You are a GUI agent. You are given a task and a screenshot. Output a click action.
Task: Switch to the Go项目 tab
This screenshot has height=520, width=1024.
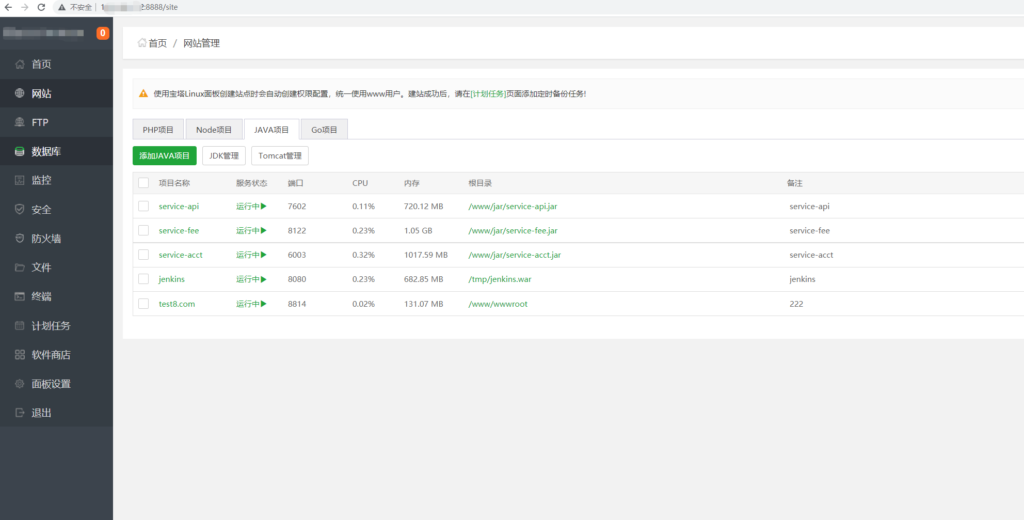pyautogui.click(x=324, y=129)
